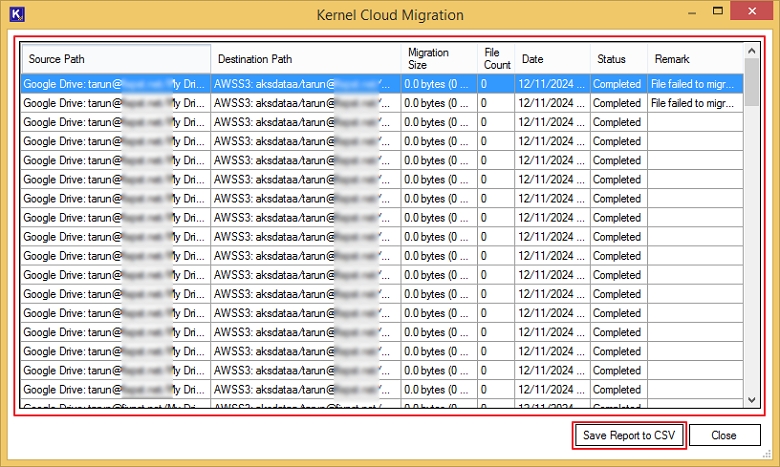Select Source Path cell in the tenth row
The height and width of the screenshot is (467, 780).
tap(115, 256)
